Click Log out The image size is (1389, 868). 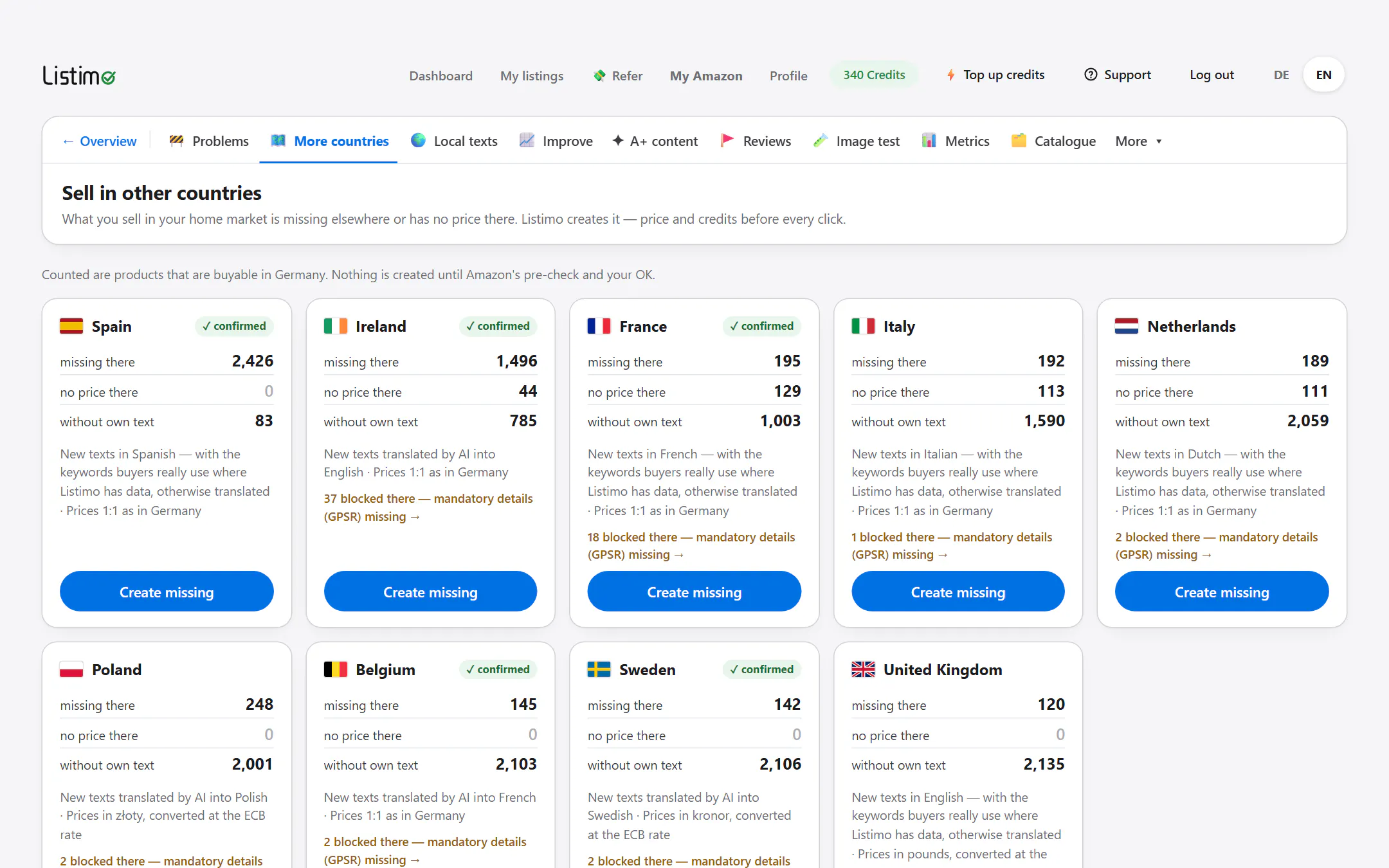pos(1212,75)
